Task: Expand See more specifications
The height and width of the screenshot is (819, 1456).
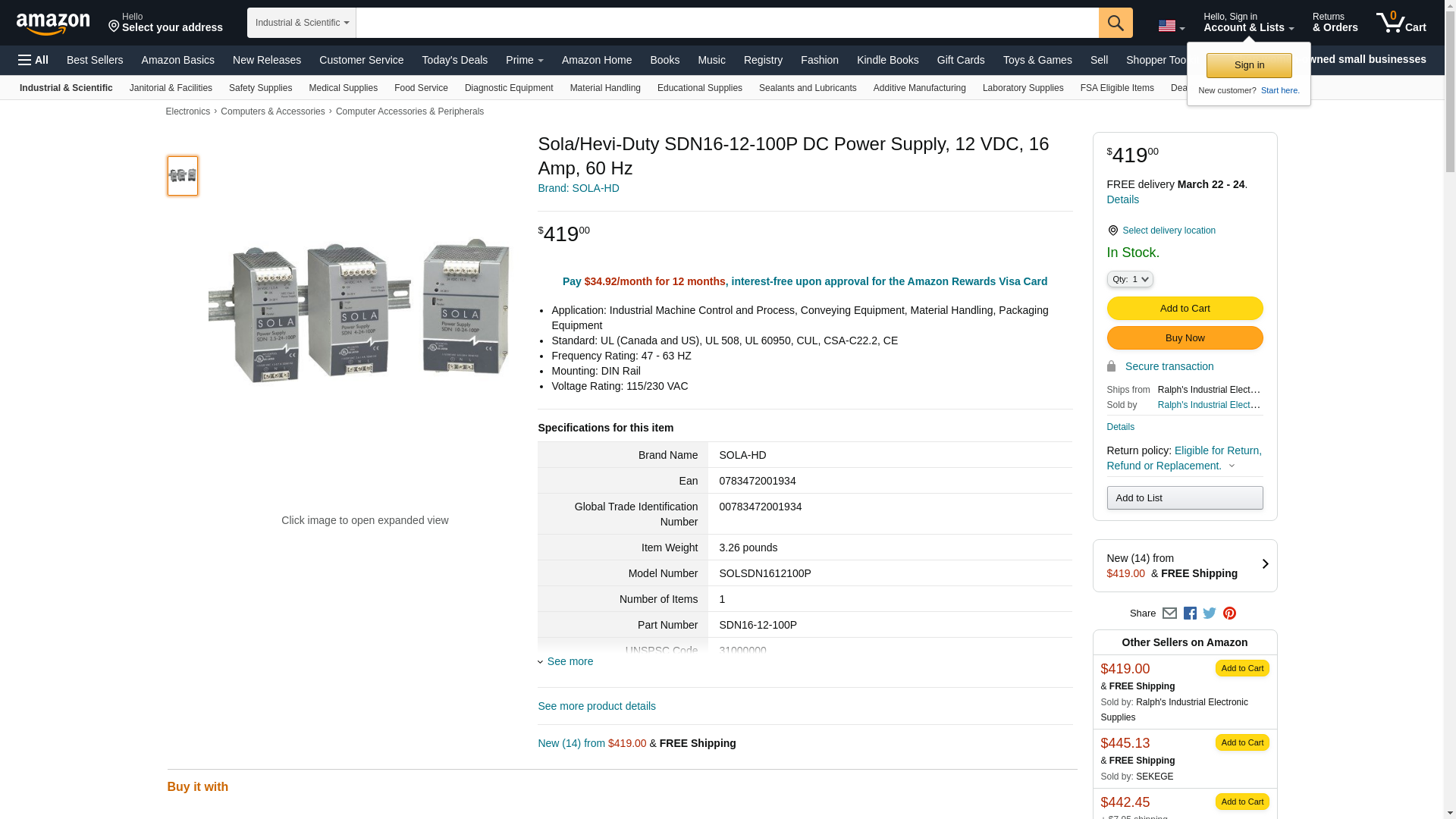Action: coord(570,661)
